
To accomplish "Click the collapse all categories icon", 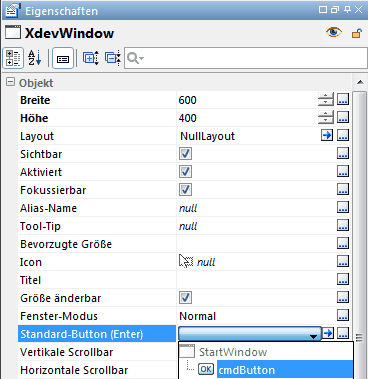I will point(113,58).
